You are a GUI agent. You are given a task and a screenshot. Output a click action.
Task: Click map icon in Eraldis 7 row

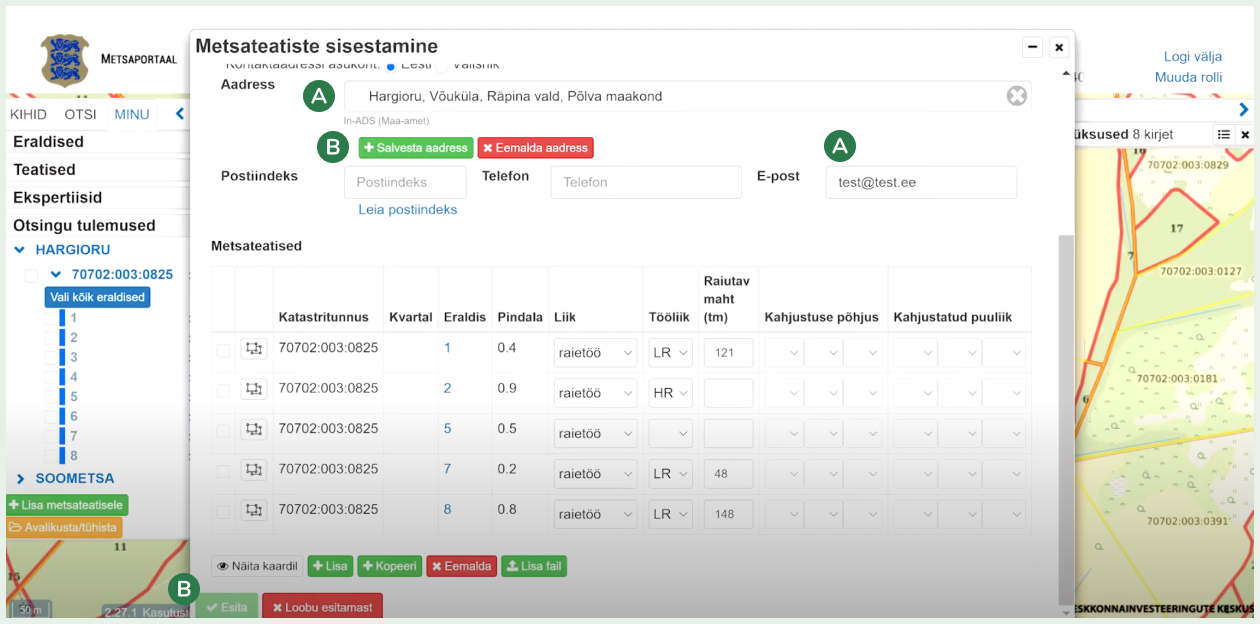(x=254, y=470)
